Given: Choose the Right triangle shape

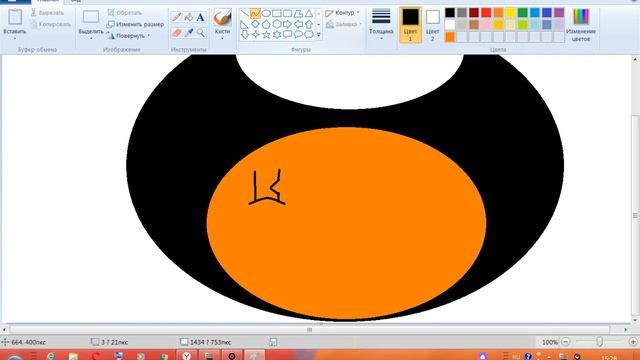Looking at the screenshot, I should click(244, 24).
